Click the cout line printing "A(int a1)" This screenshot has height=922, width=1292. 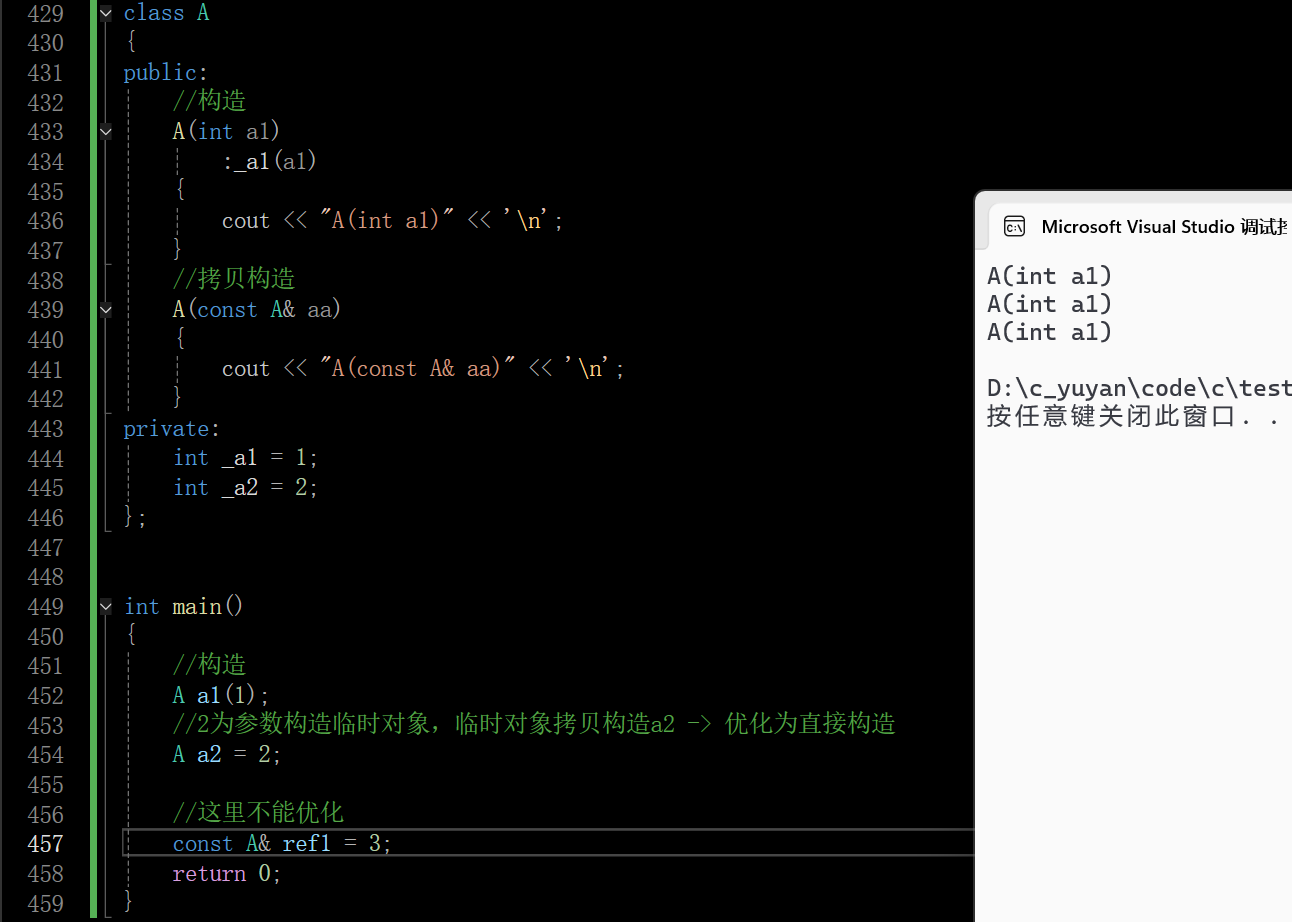(393, 221)
